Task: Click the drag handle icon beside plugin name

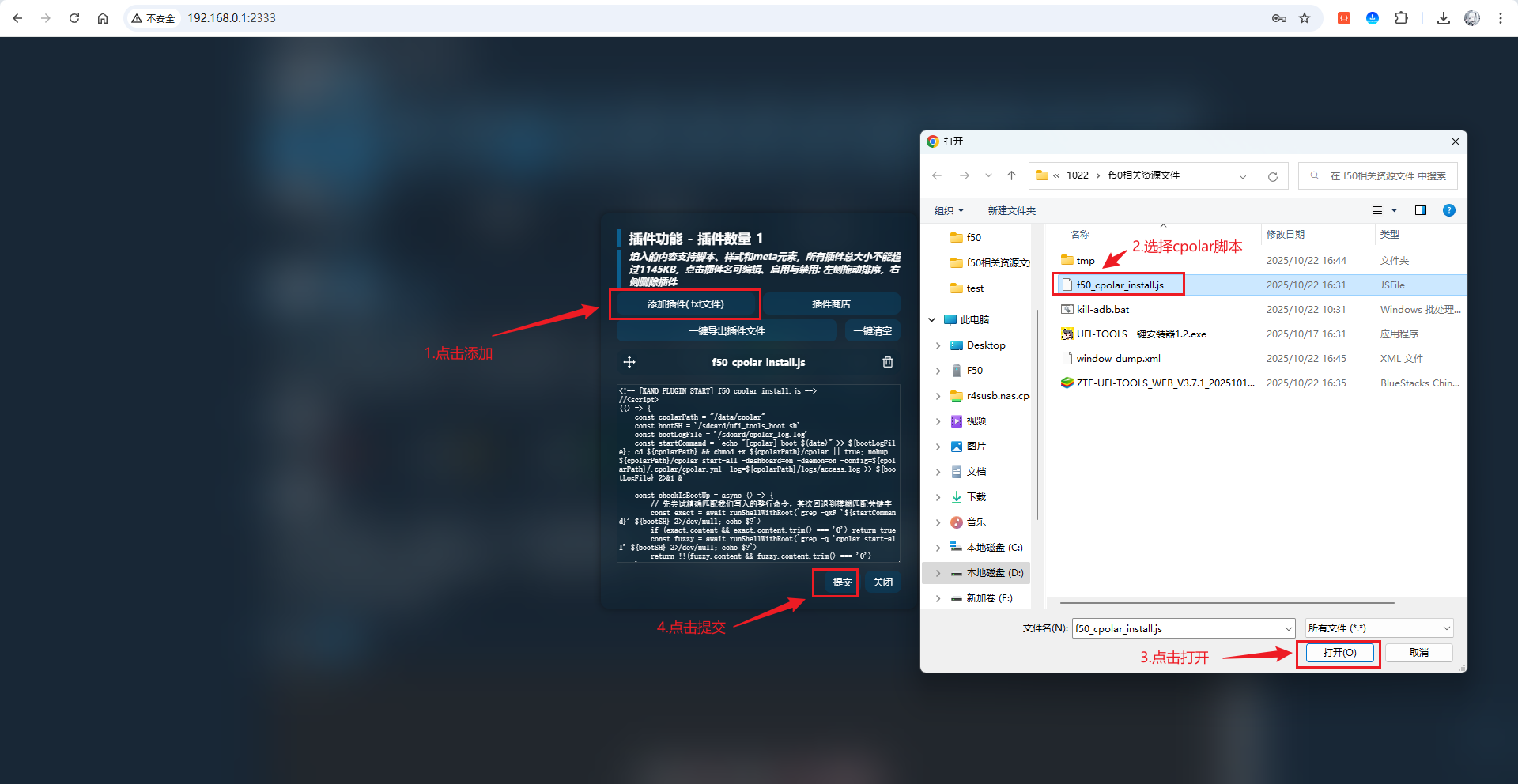Action: pos(629,362)
